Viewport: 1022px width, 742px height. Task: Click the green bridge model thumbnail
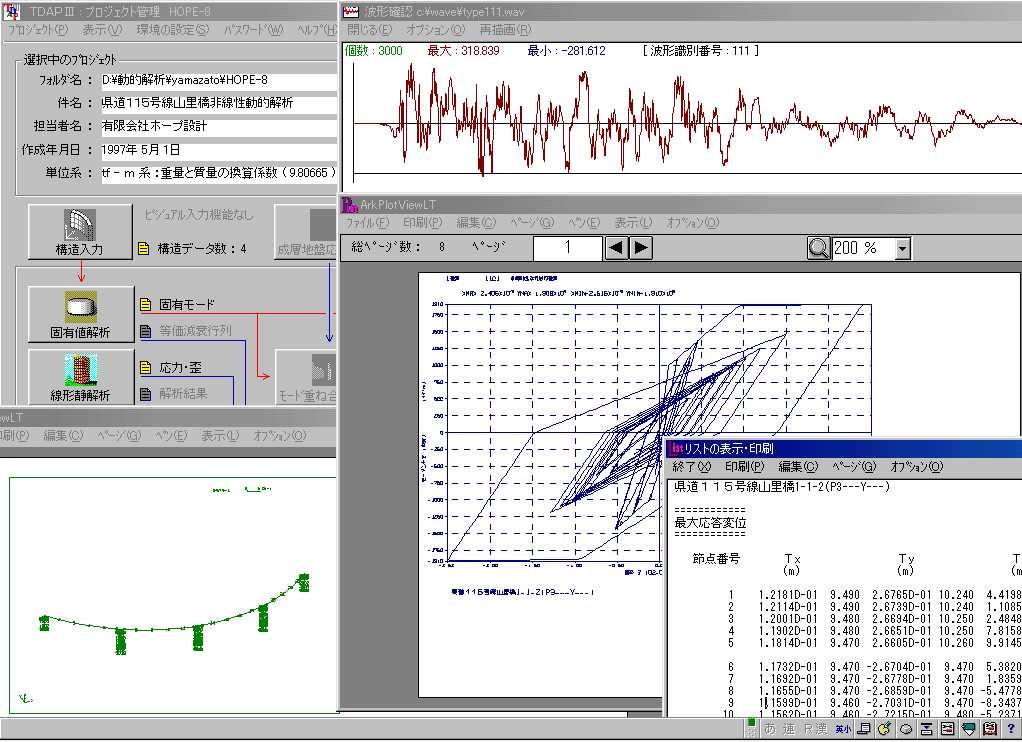[173, 613]
